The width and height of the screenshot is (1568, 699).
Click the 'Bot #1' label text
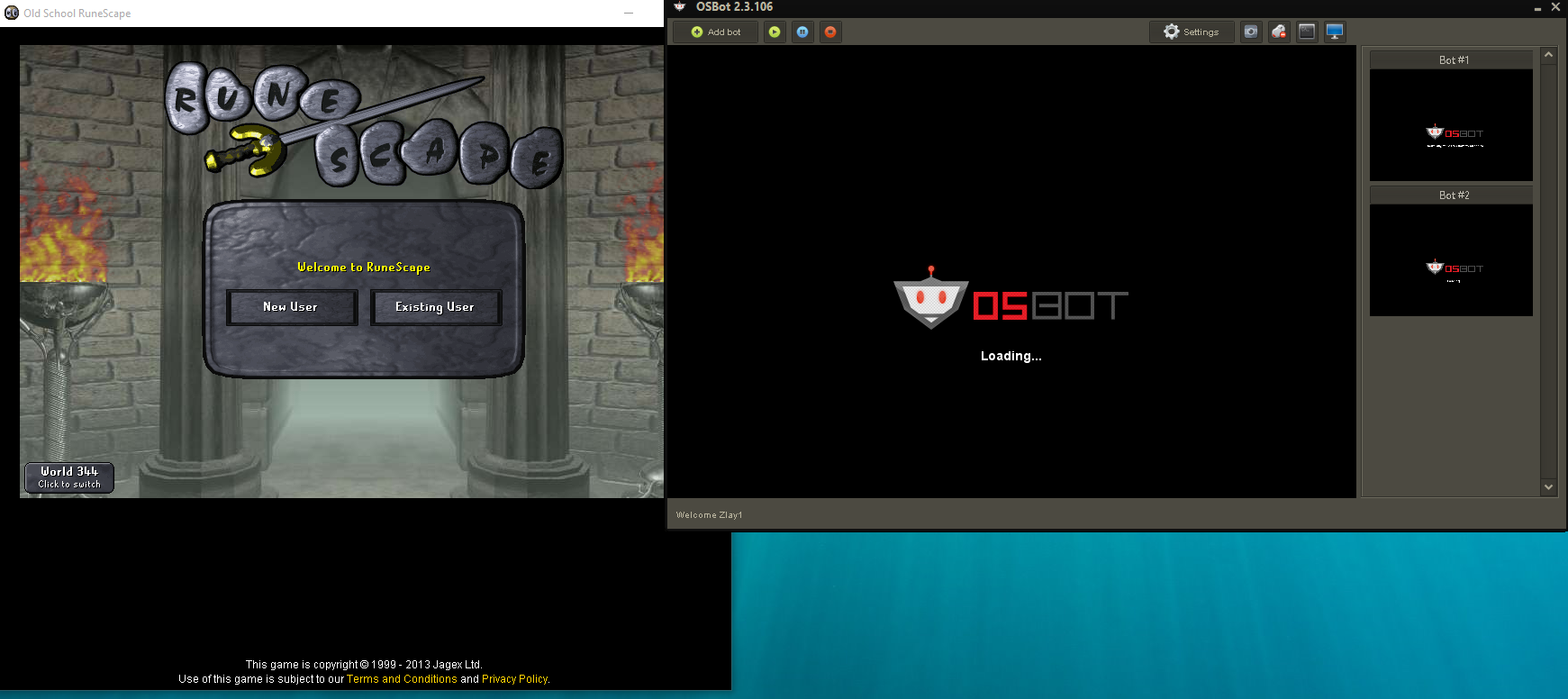(x=1454, y=60)
